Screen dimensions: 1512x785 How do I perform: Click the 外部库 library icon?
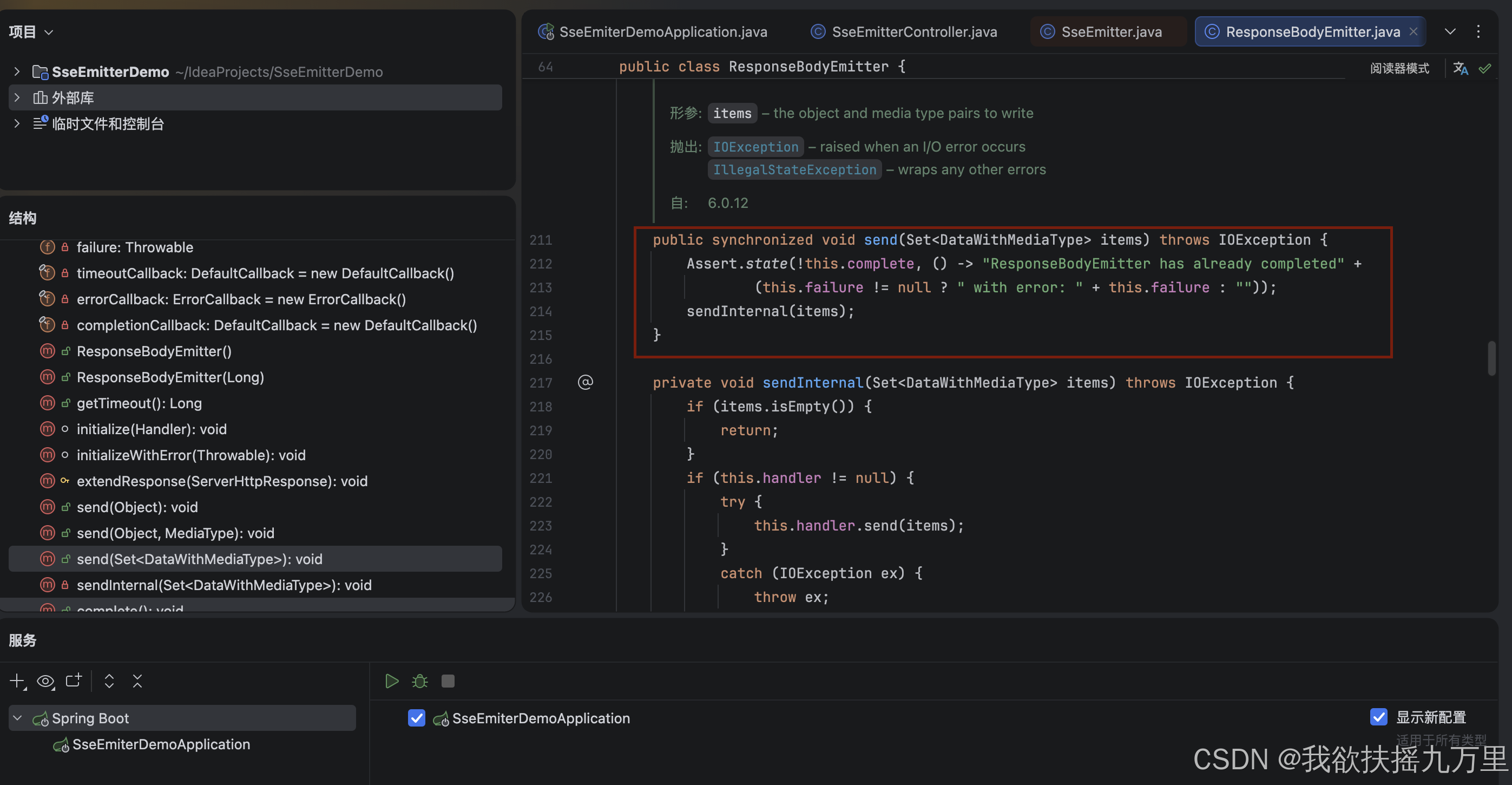tap(40, 97)
